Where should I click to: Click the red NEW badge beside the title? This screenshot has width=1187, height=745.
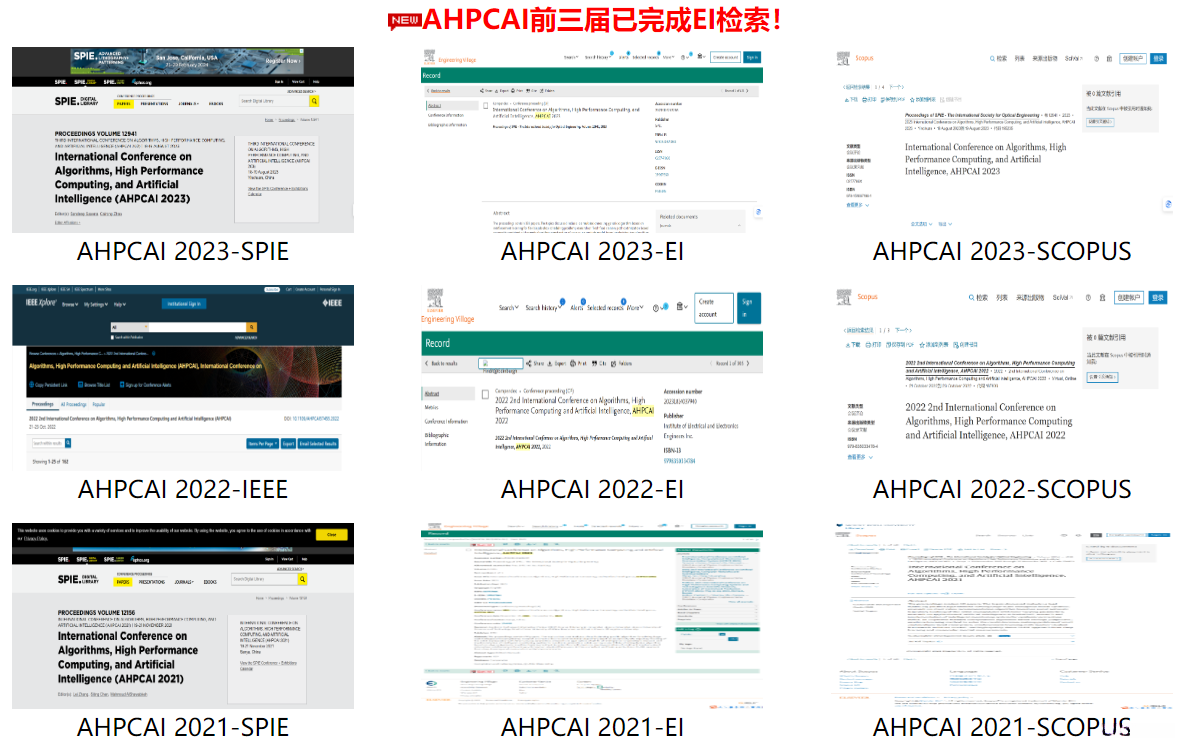(x=404, y=20)
